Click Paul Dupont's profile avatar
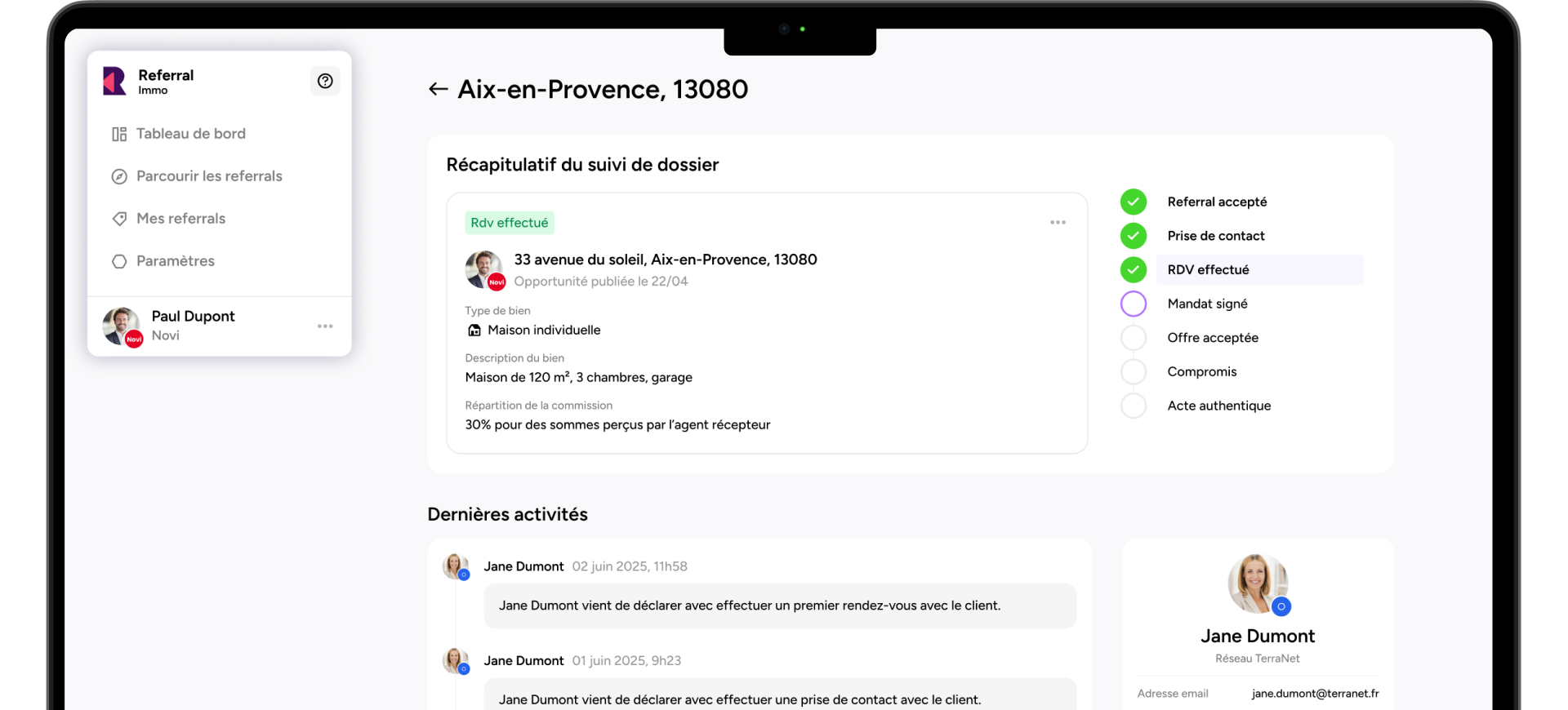The width and height of the screenshot is (1568, 710). [122, 326]
